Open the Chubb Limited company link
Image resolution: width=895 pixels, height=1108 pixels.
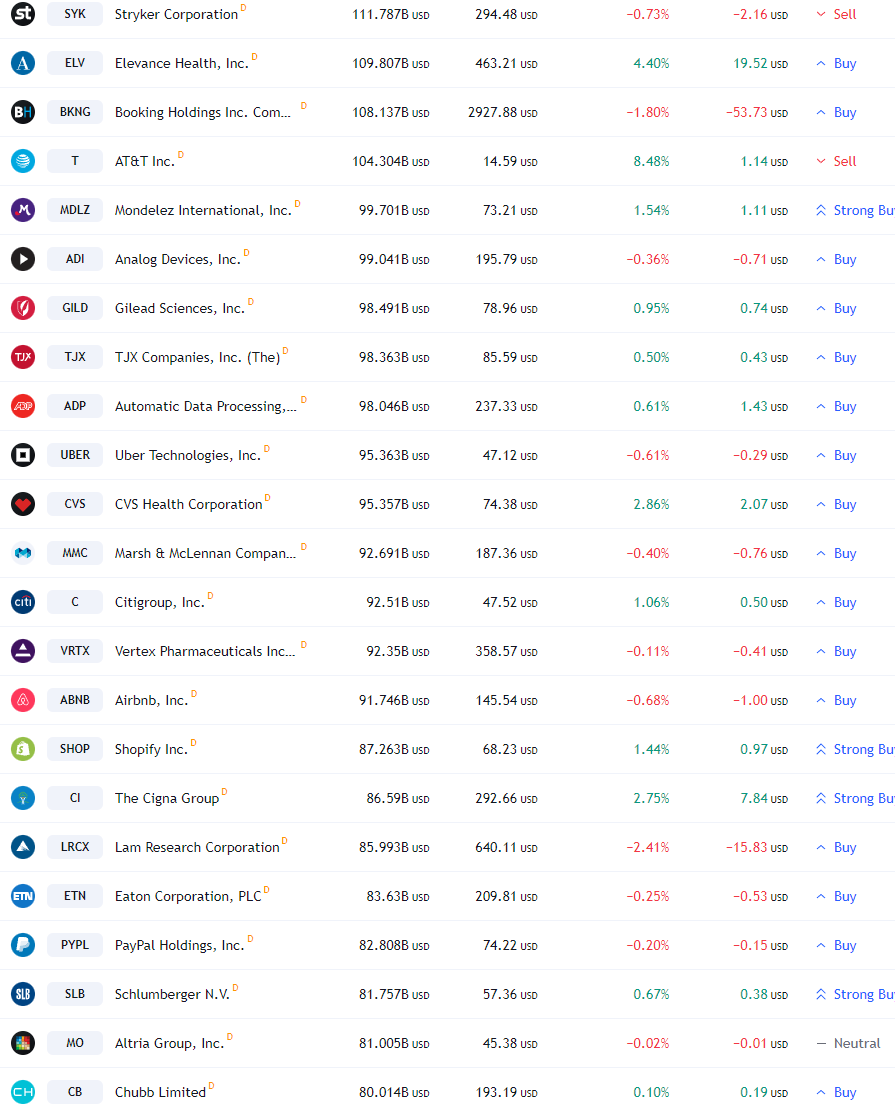(x=160, y=1092)
